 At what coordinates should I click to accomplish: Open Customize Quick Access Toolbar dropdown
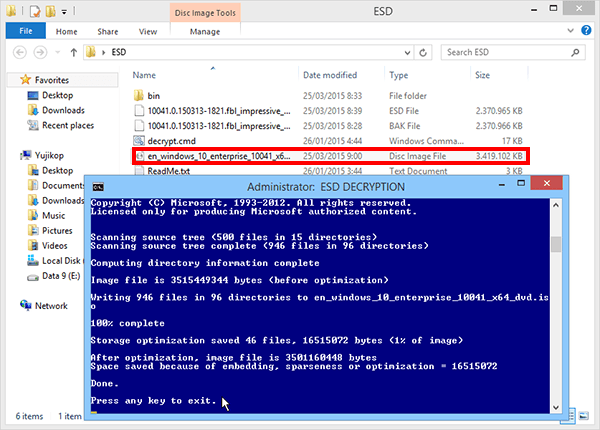tap(64, 12)
